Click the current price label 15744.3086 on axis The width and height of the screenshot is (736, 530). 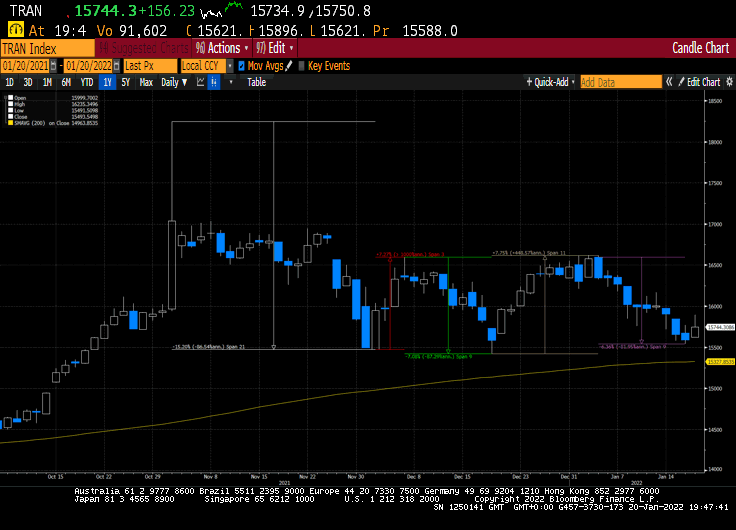[x=721, y=327]
